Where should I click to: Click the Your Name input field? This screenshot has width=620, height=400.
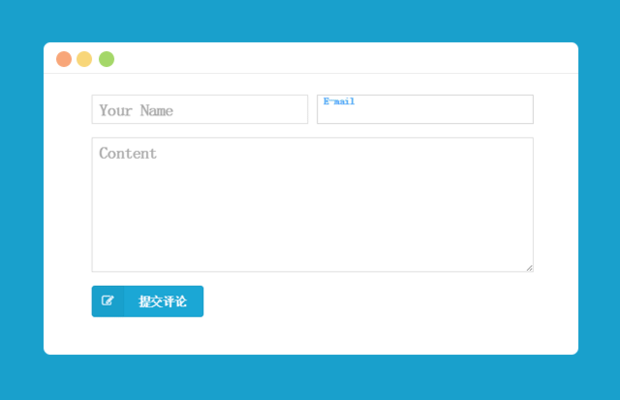(200, 109)
